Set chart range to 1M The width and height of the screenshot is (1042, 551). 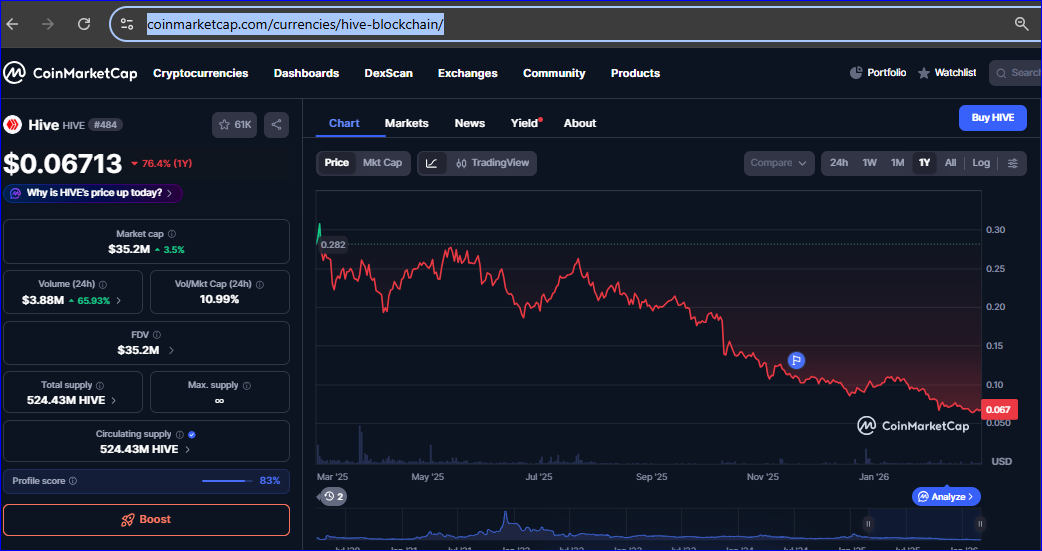pyautogui.click(x=897, y=163)
